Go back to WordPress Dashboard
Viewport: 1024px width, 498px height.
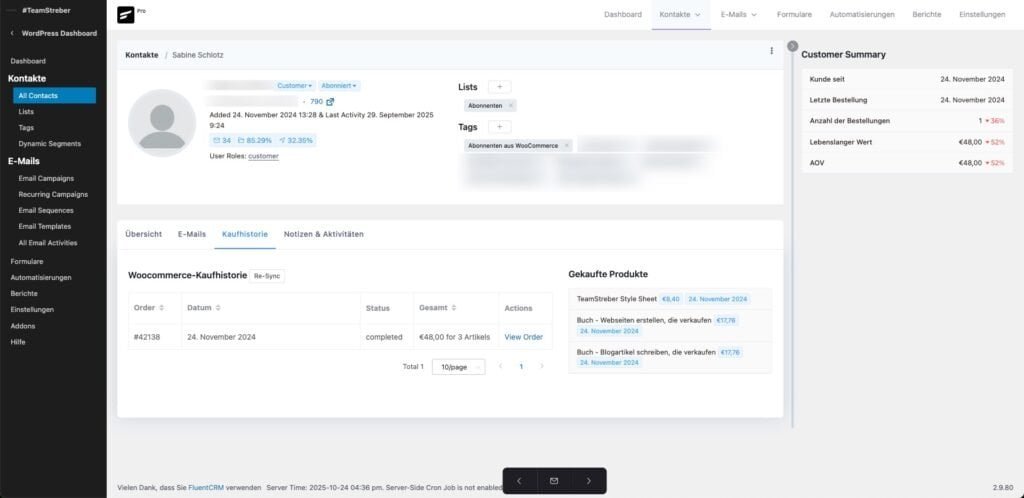pyautogui.click(x=53, y=33)
